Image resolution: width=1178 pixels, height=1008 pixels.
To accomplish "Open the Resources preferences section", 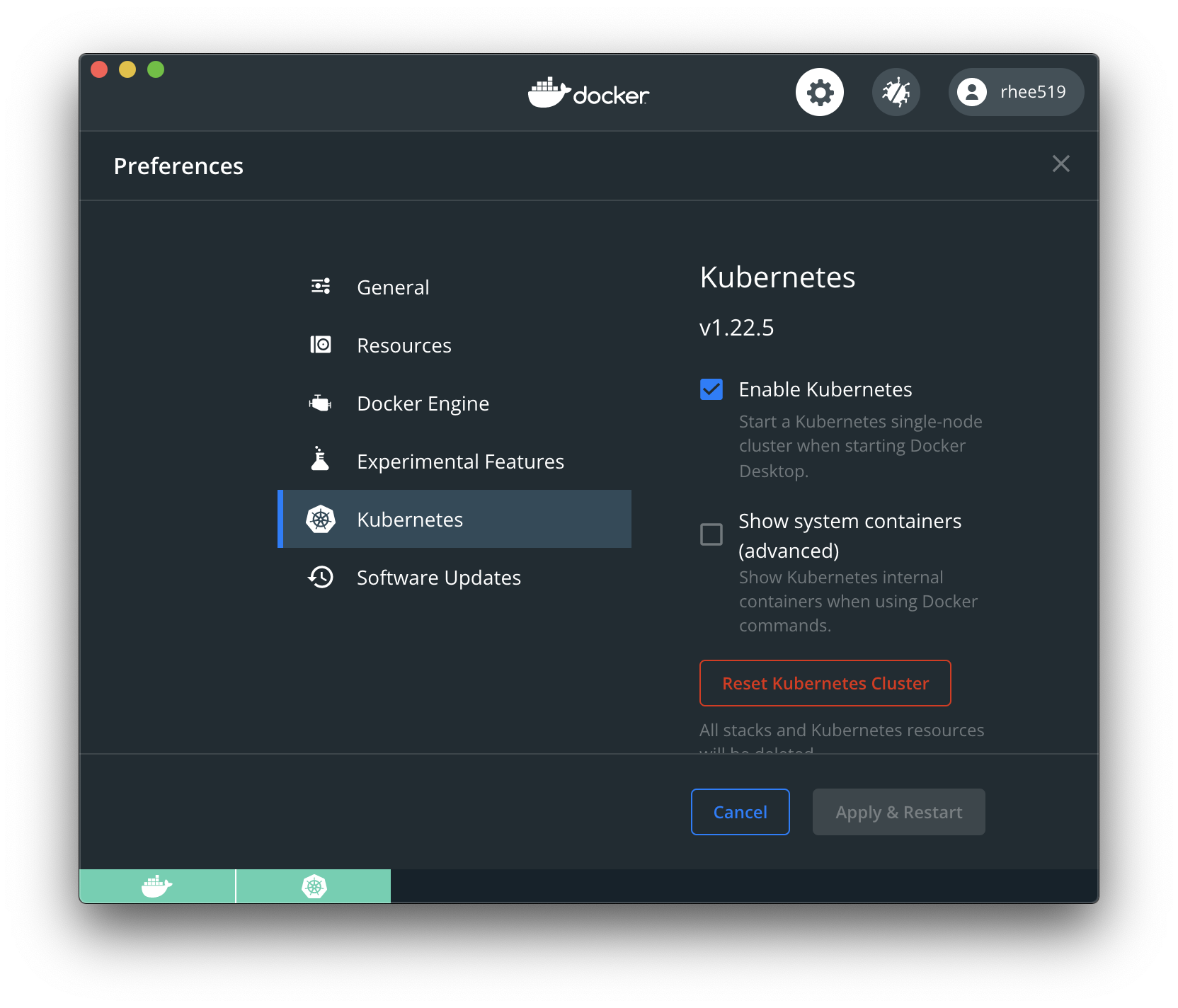I will [454, 345].
